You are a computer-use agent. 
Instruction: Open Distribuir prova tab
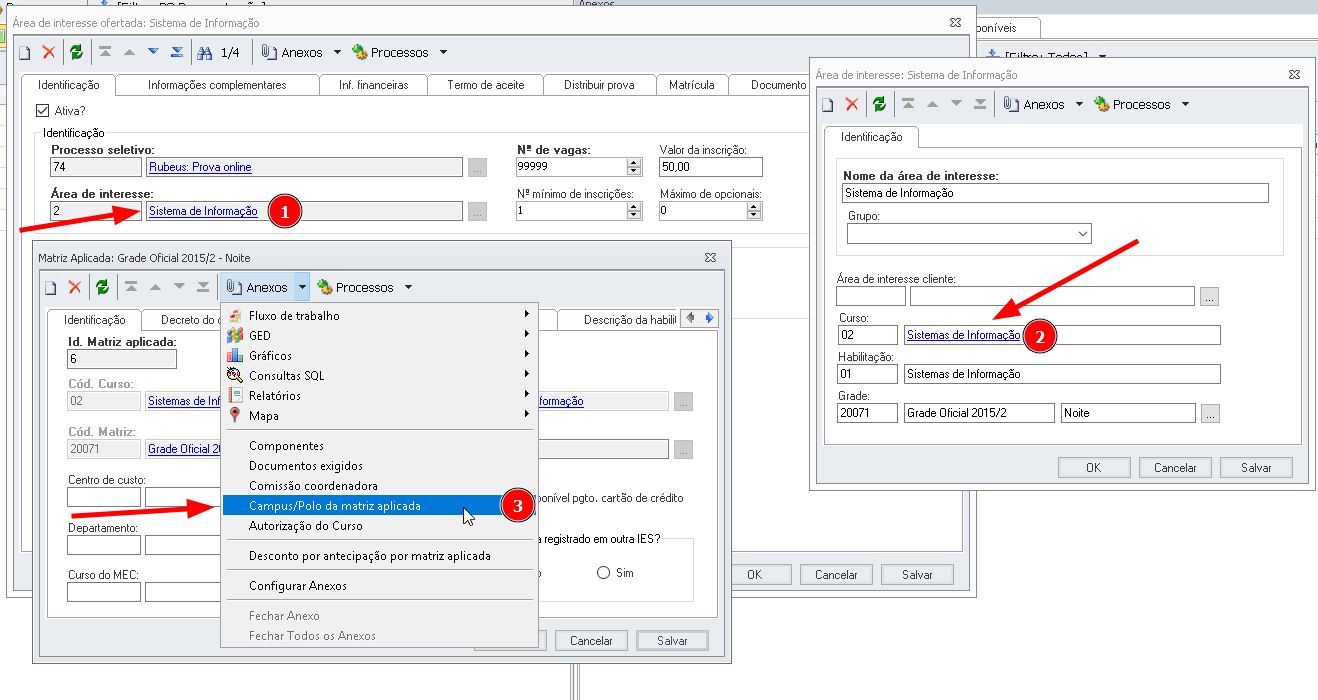click(599, 85)
